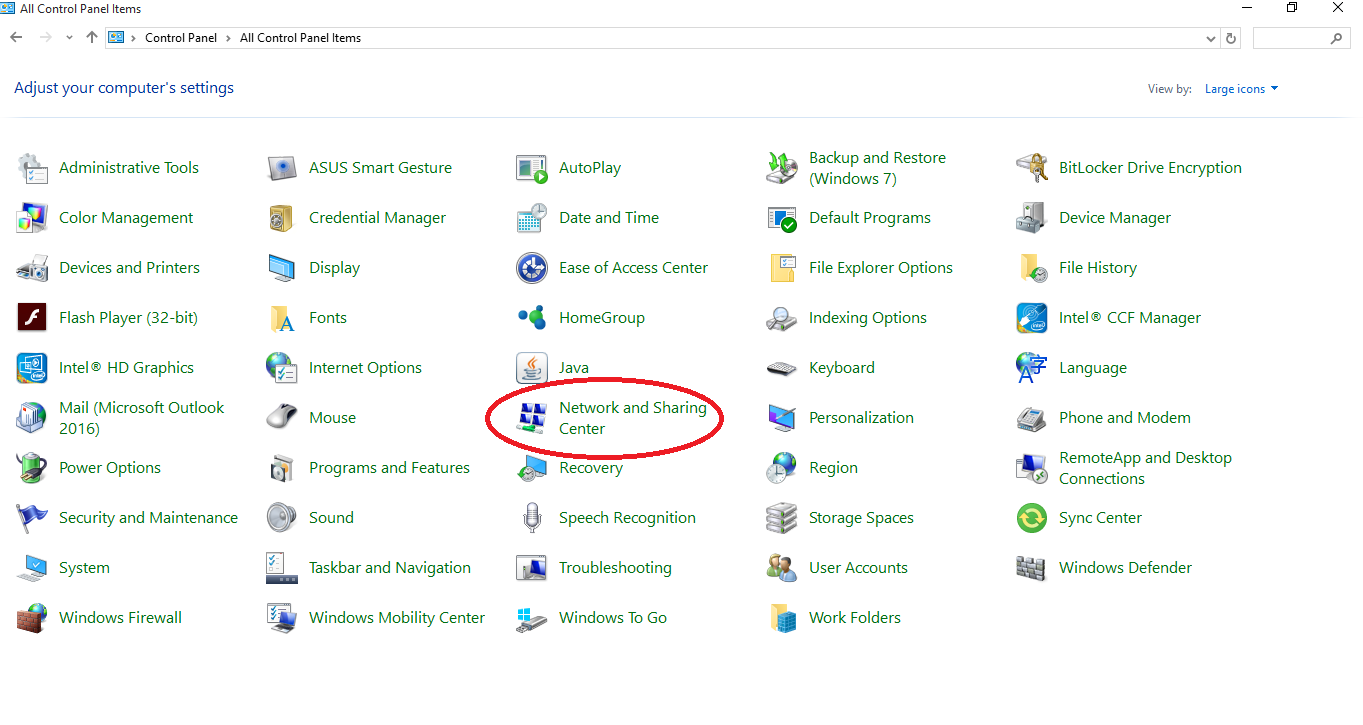
Task: Go up one level with Up arrow
Action: pyautogui.click(x=92, y=38)
